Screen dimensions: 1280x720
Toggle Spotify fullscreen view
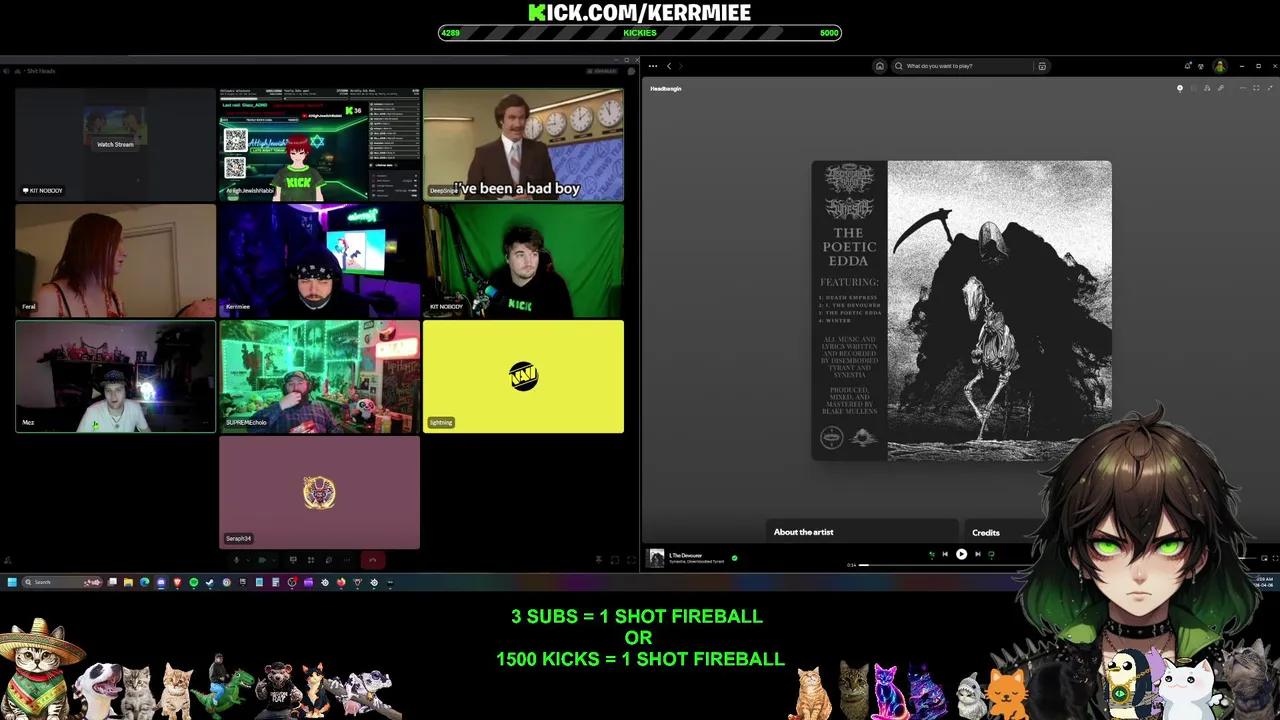1275,558
